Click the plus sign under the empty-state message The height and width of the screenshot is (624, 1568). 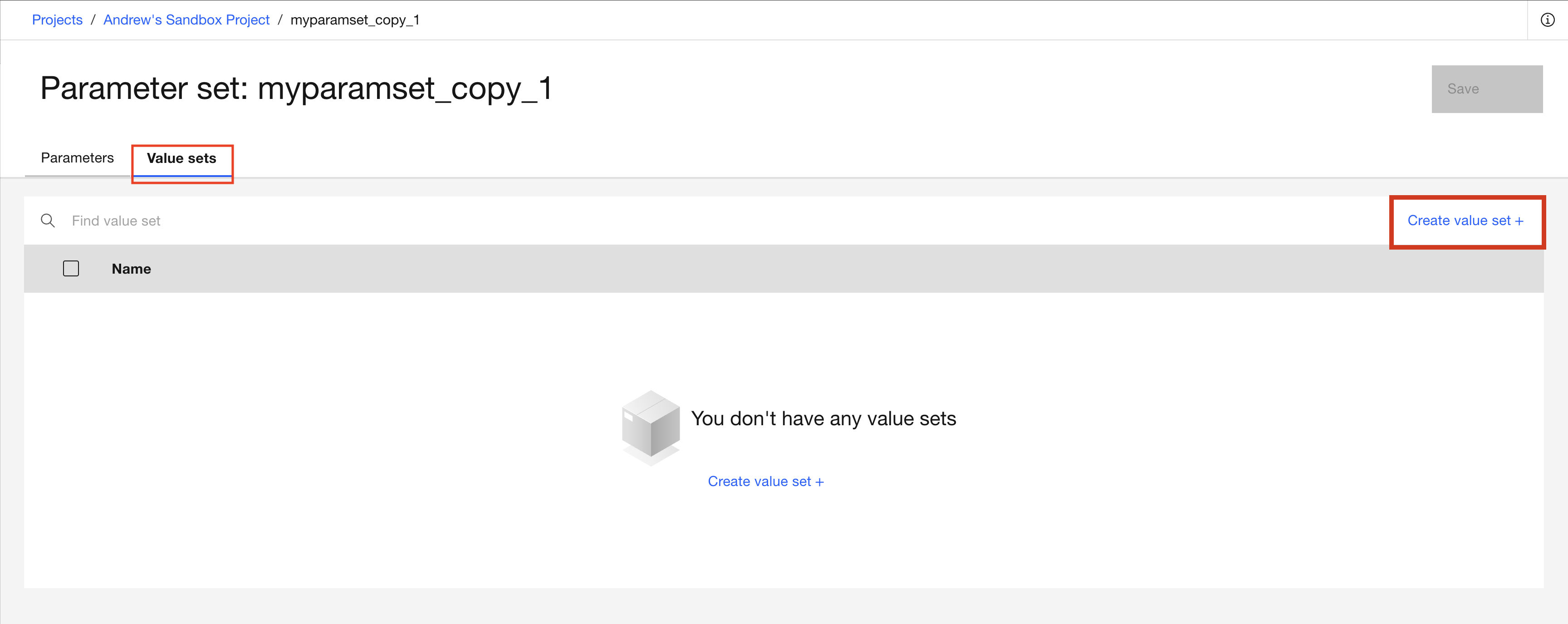tap(819, 482)
